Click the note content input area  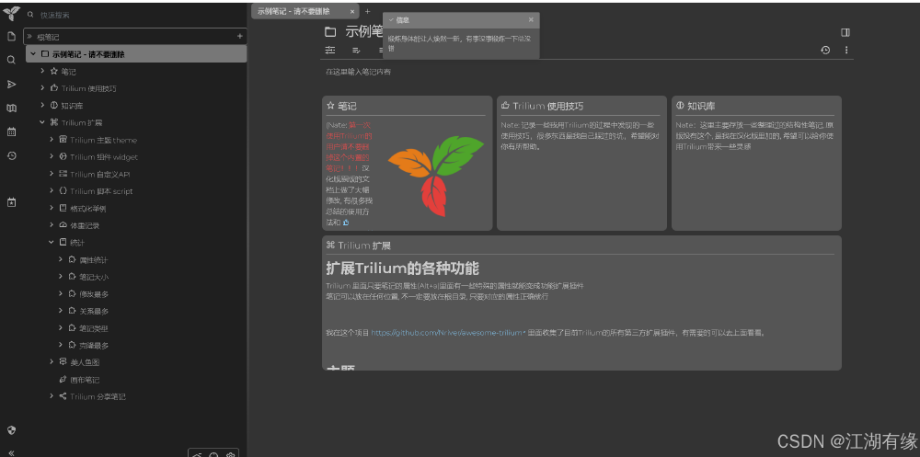pos(587,72)
